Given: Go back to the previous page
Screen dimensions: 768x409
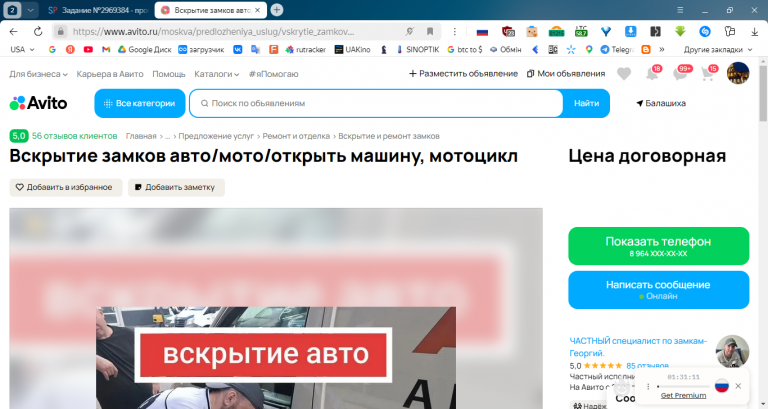Looking at the screenshot, I should pyautogui.click(x=13, y=31).
